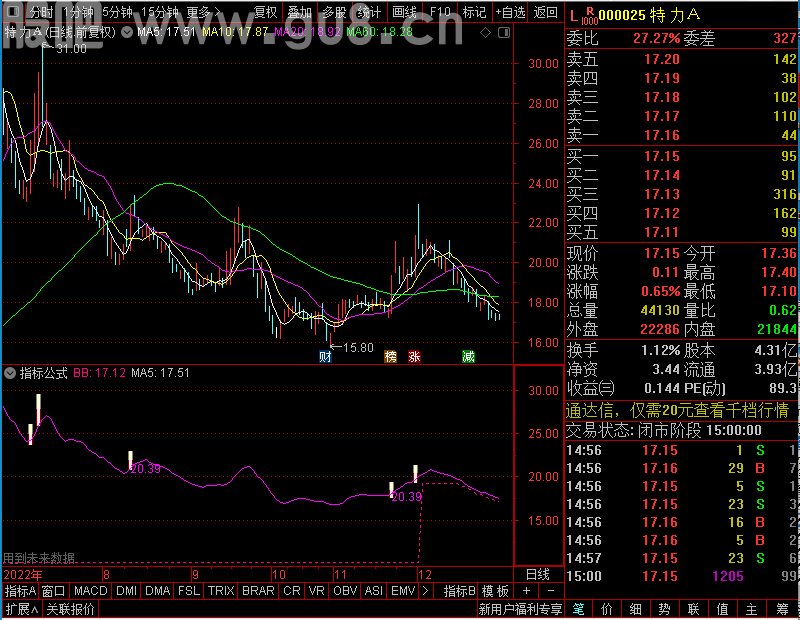The height and width of the screenshot is (620, 800).
Task: Select the 笔 tick tab
Action: click(x=578, y=609)
